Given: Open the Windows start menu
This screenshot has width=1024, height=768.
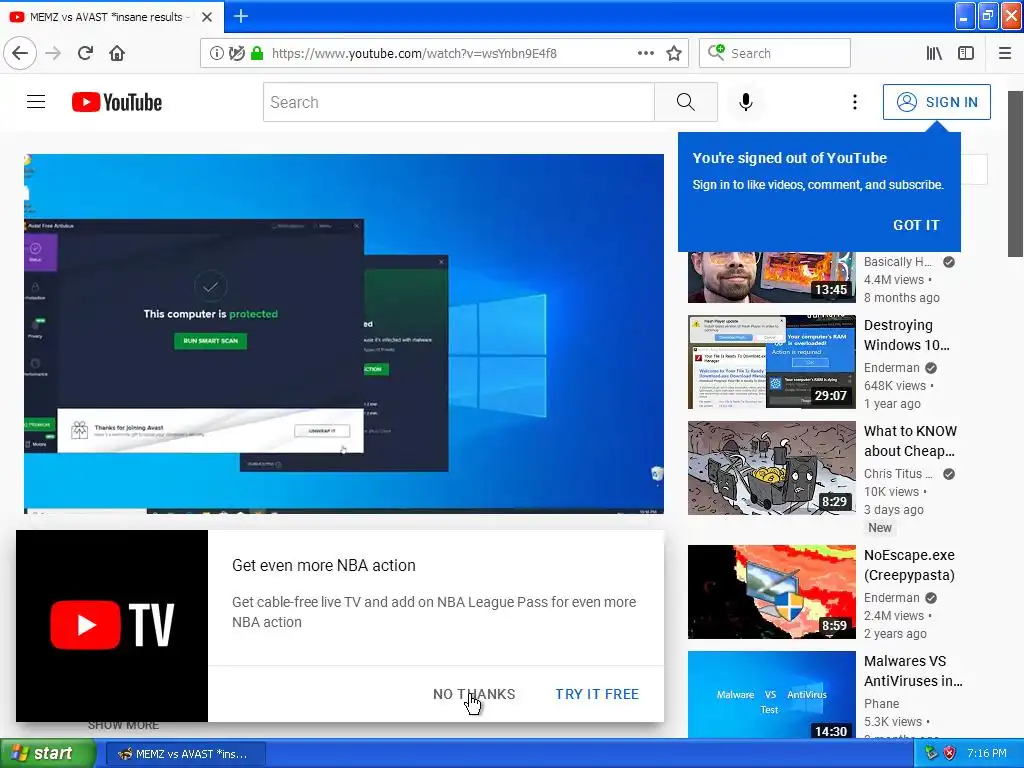Looking at the screenshot, I should click(x=48, y=754).
